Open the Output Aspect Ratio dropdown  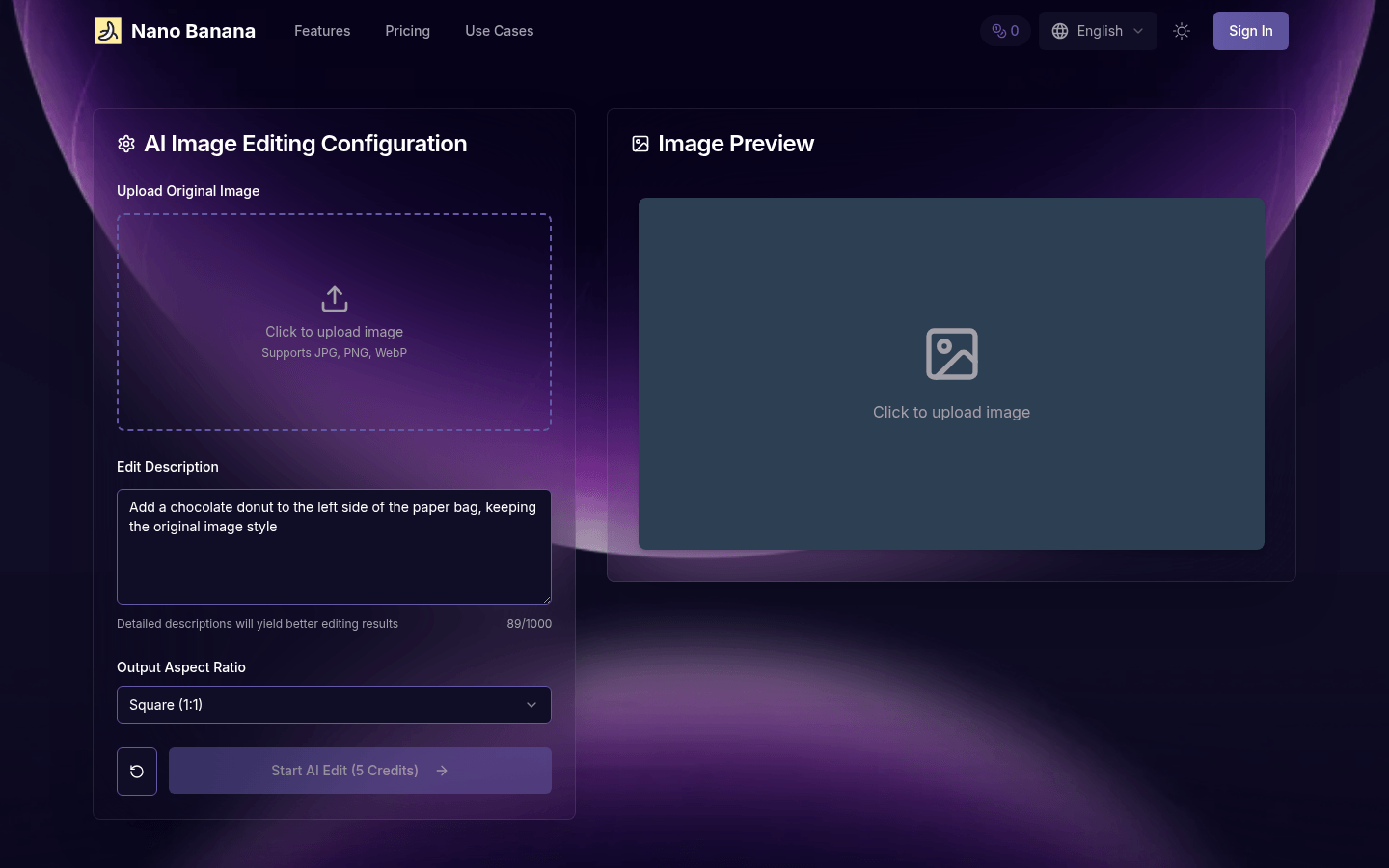pyautogui.click(x=334, y=705)
